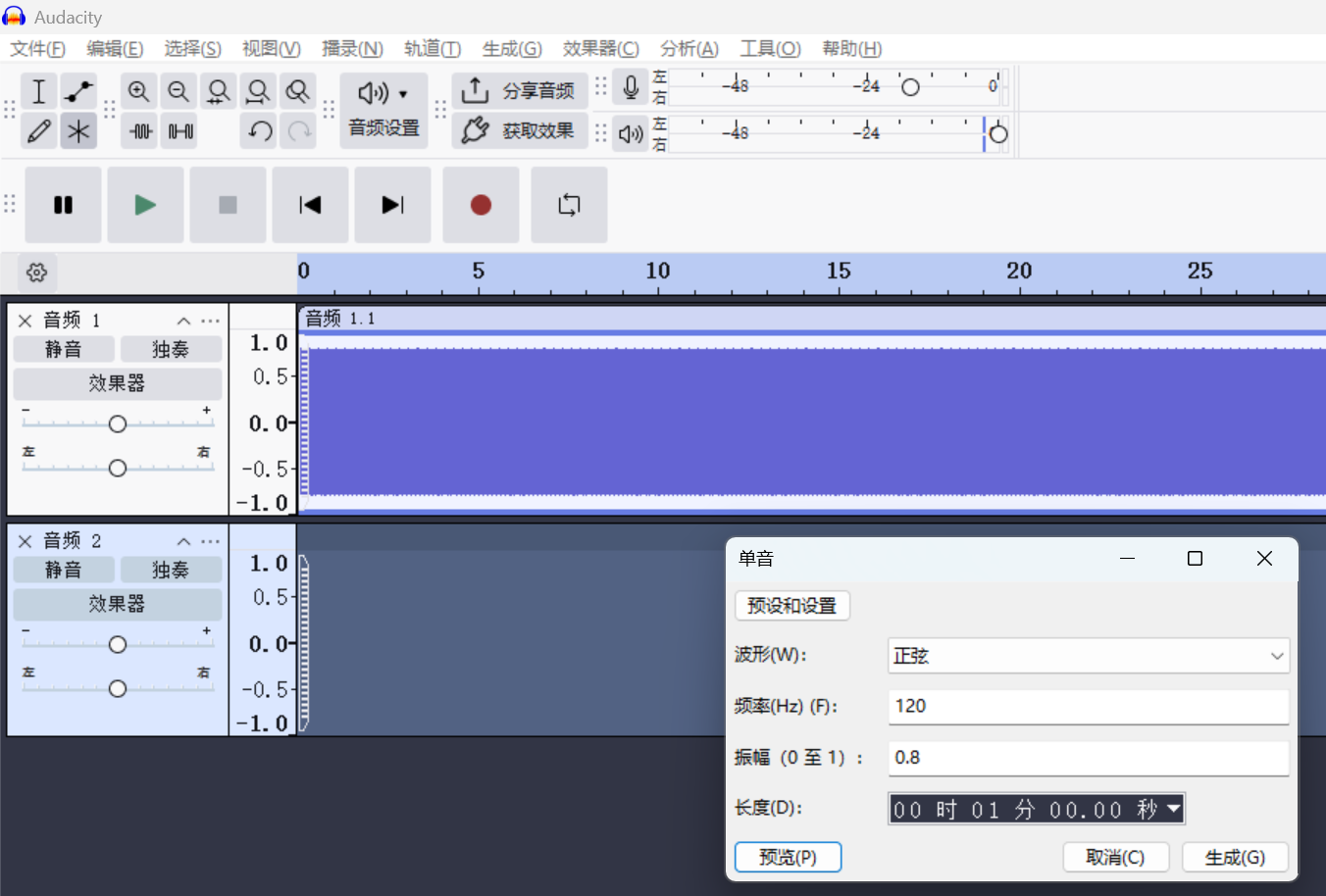Click the 音频 1.1 clip title bar
This screenshot has height=896, width=1326.
click(x=812, y=319)
